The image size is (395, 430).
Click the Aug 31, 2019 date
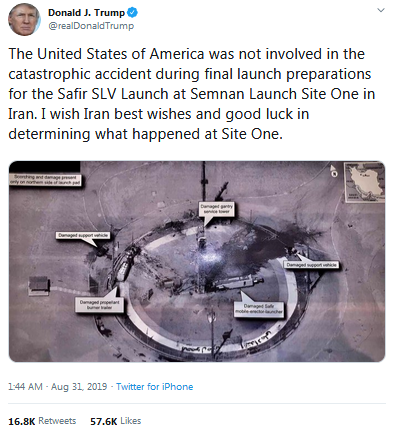79,387
